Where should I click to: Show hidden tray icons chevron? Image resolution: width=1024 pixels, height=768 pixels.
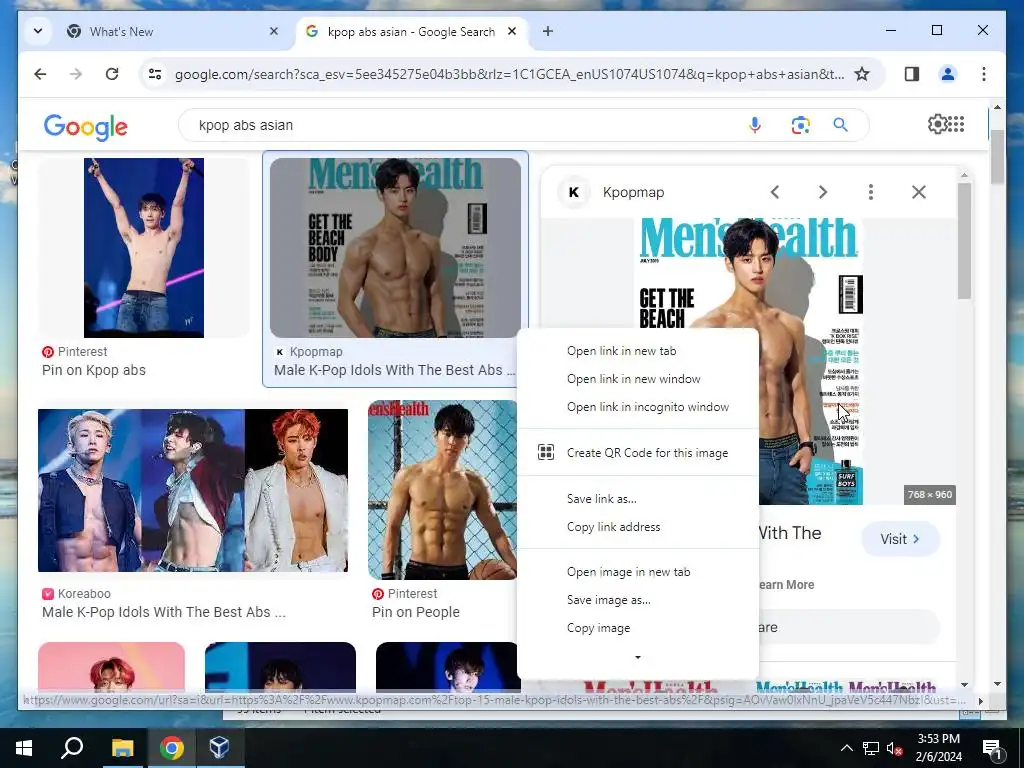(x=846, y=748)
